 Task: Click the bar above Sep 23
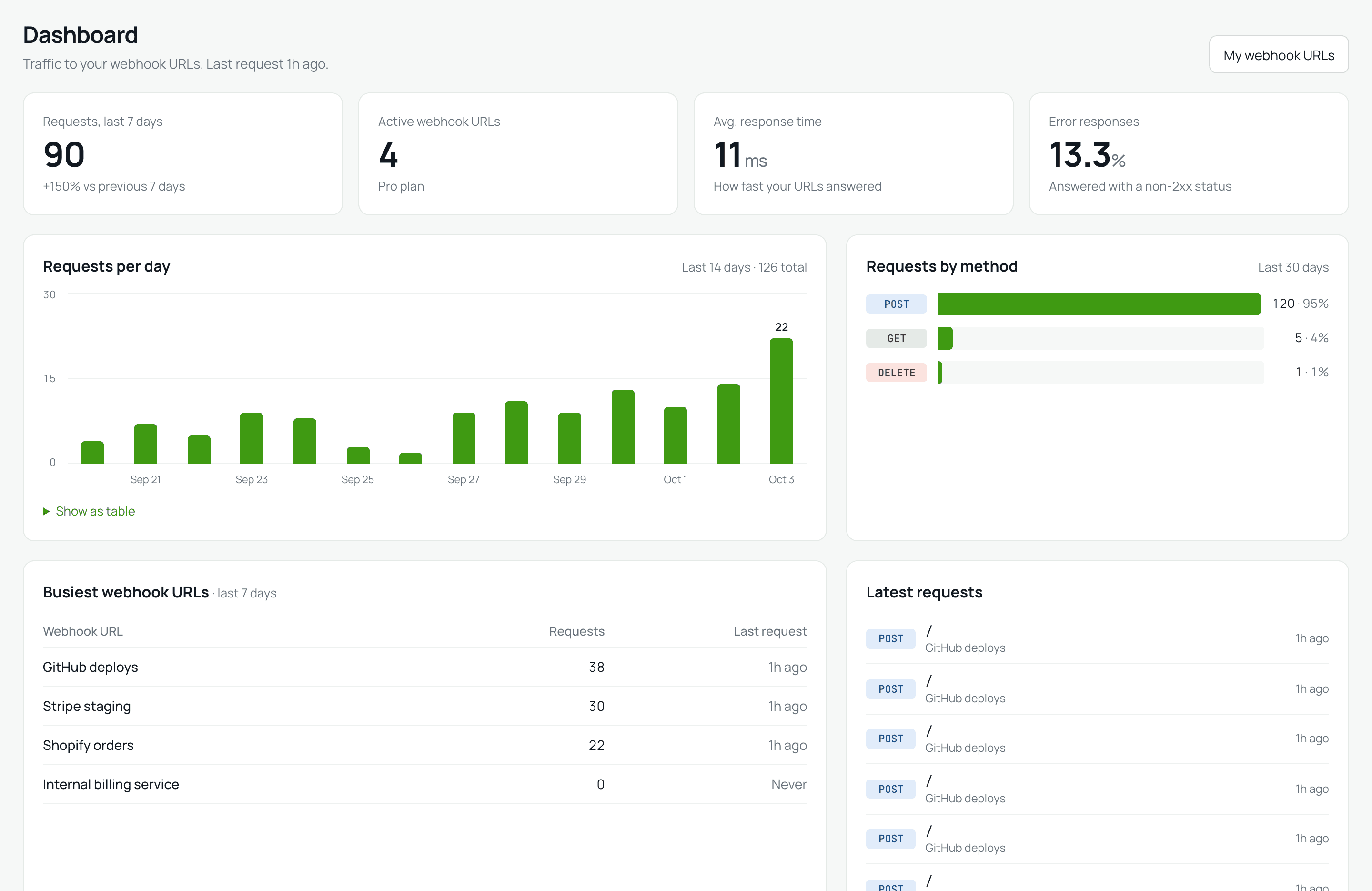pos(252,438)
